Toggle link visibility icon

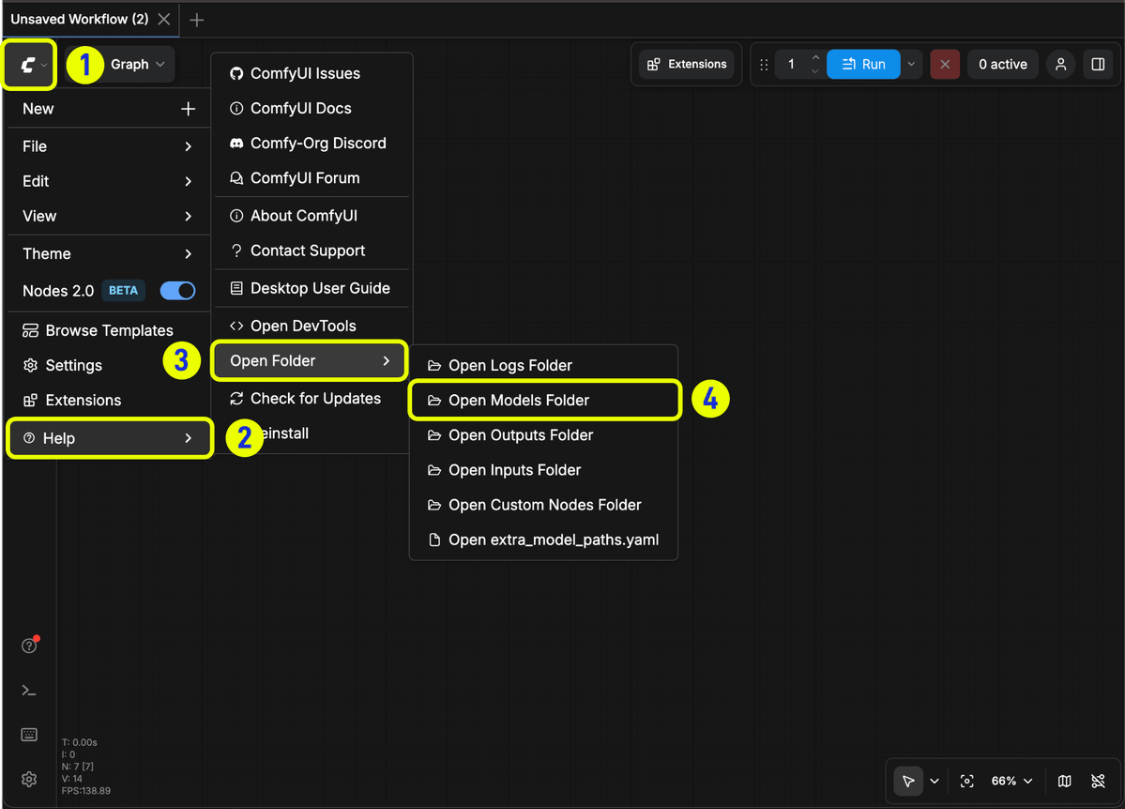tap(1098, 781)
